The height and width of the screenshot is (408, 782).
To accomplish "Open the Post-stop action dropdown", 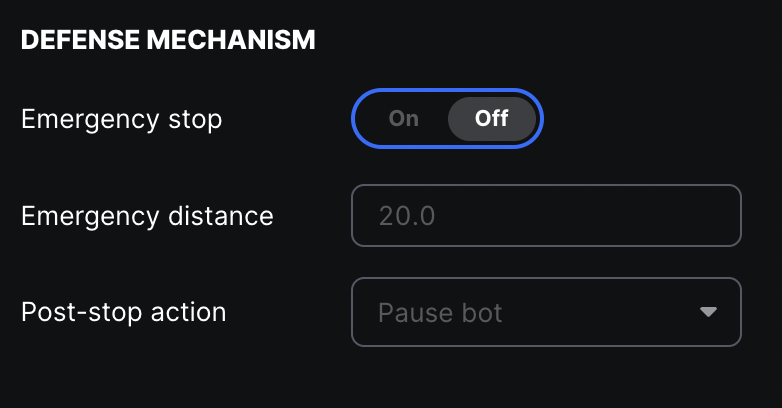I will 546,312.
